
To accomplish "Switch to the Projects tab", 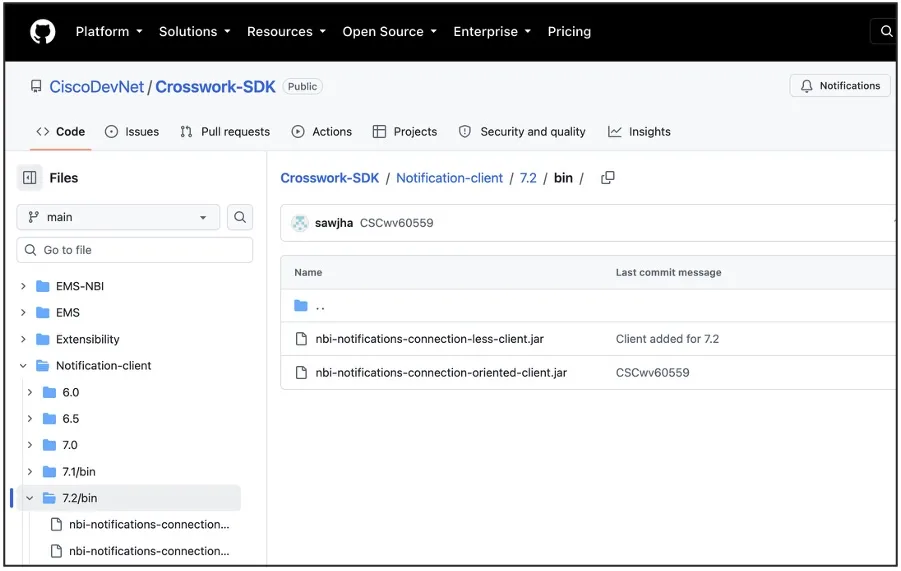I will coord(405,132).
